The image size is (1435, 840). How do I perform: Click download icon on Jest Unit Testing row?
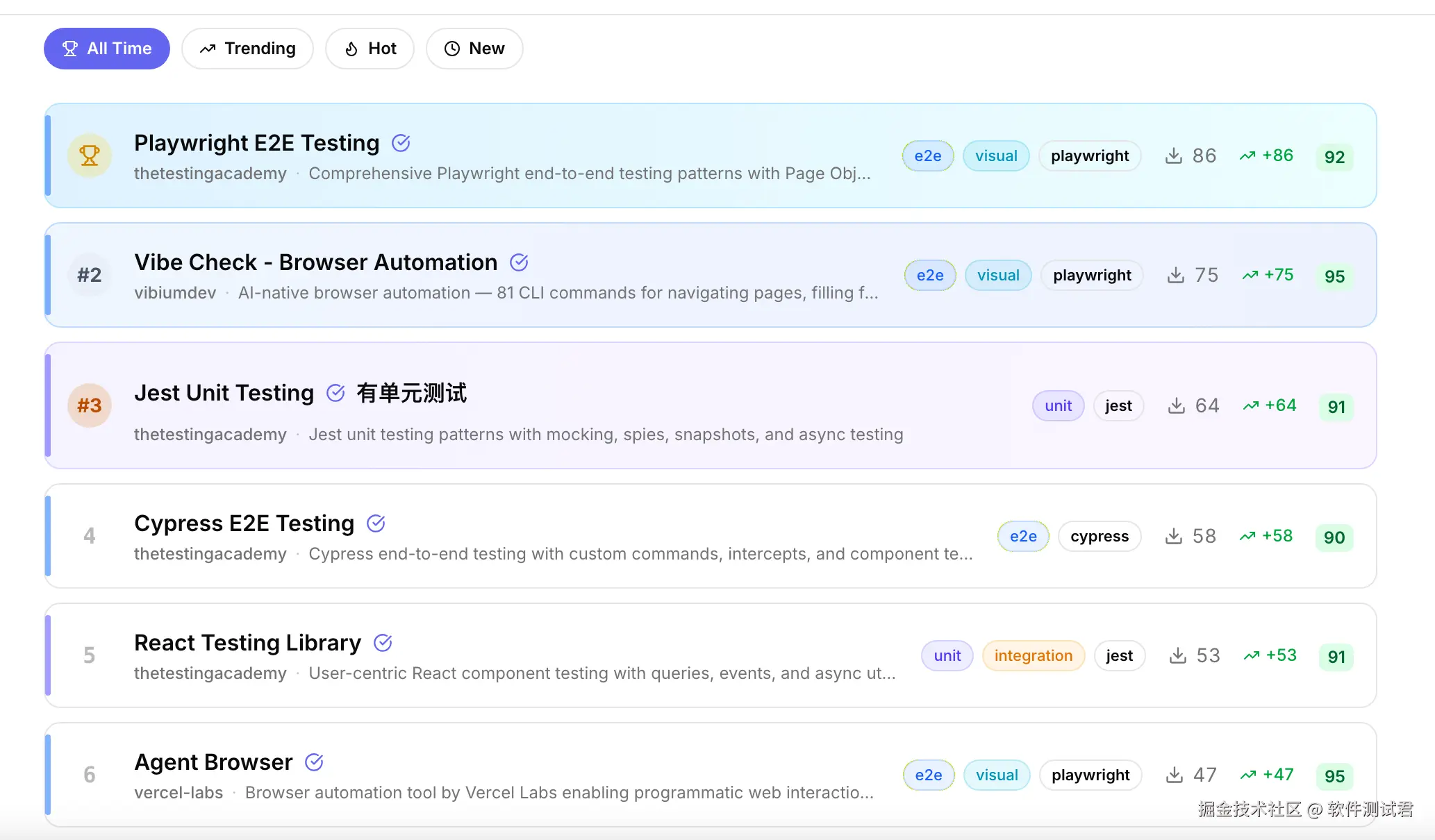[1176, 405]
